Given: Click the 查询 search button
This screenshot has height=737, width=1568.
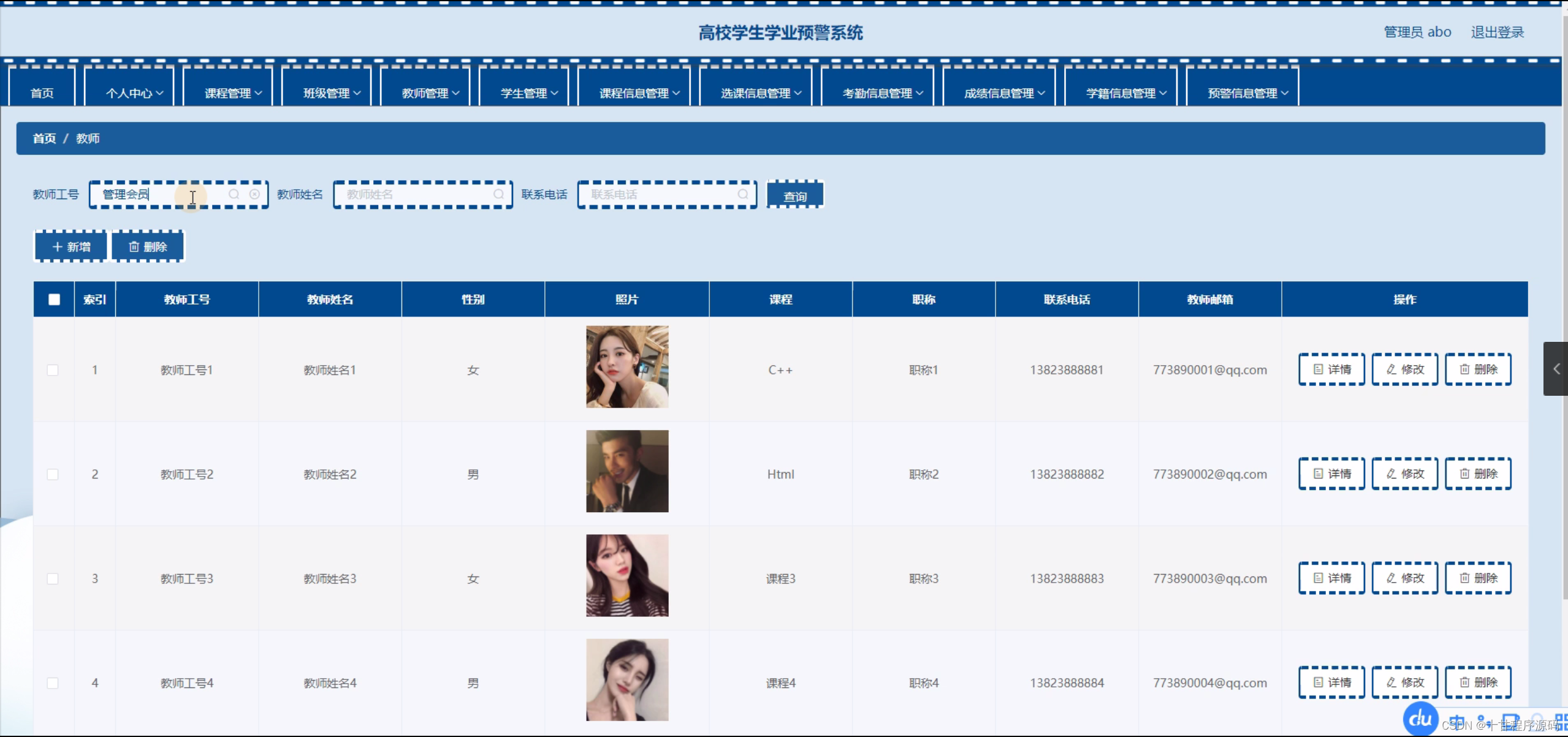Looking at the screenshot, I should pos(795,196).
